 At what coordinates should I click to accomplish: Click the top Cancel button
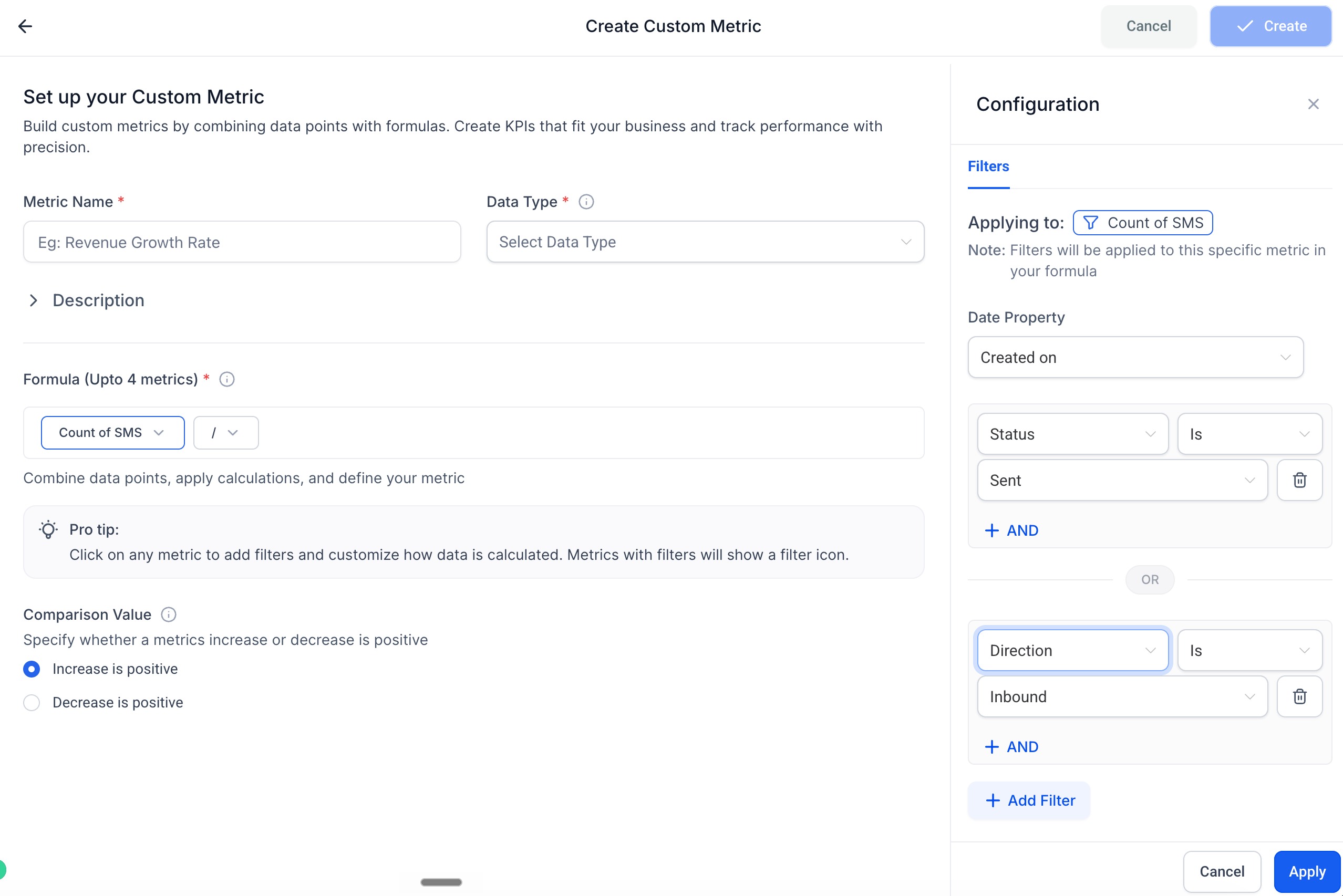coord(1149,26)
